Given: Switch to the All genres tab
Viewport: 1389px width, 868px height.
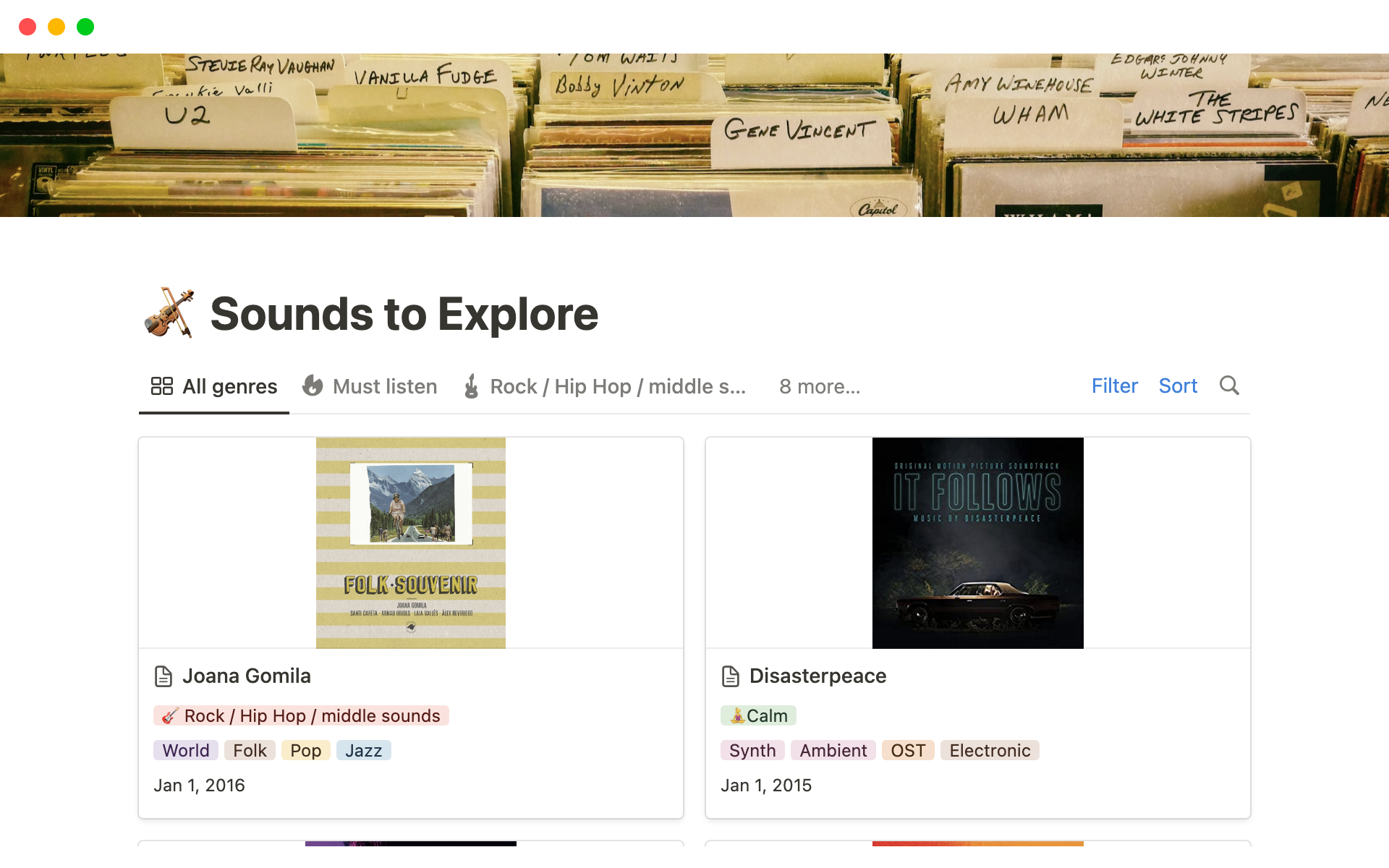Looking at the screenshot, I should [229, 386].
